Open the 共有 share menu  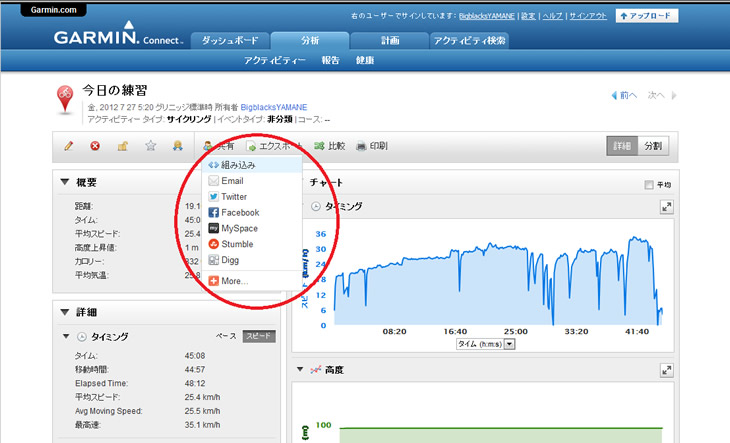click(x=219, y=146)
